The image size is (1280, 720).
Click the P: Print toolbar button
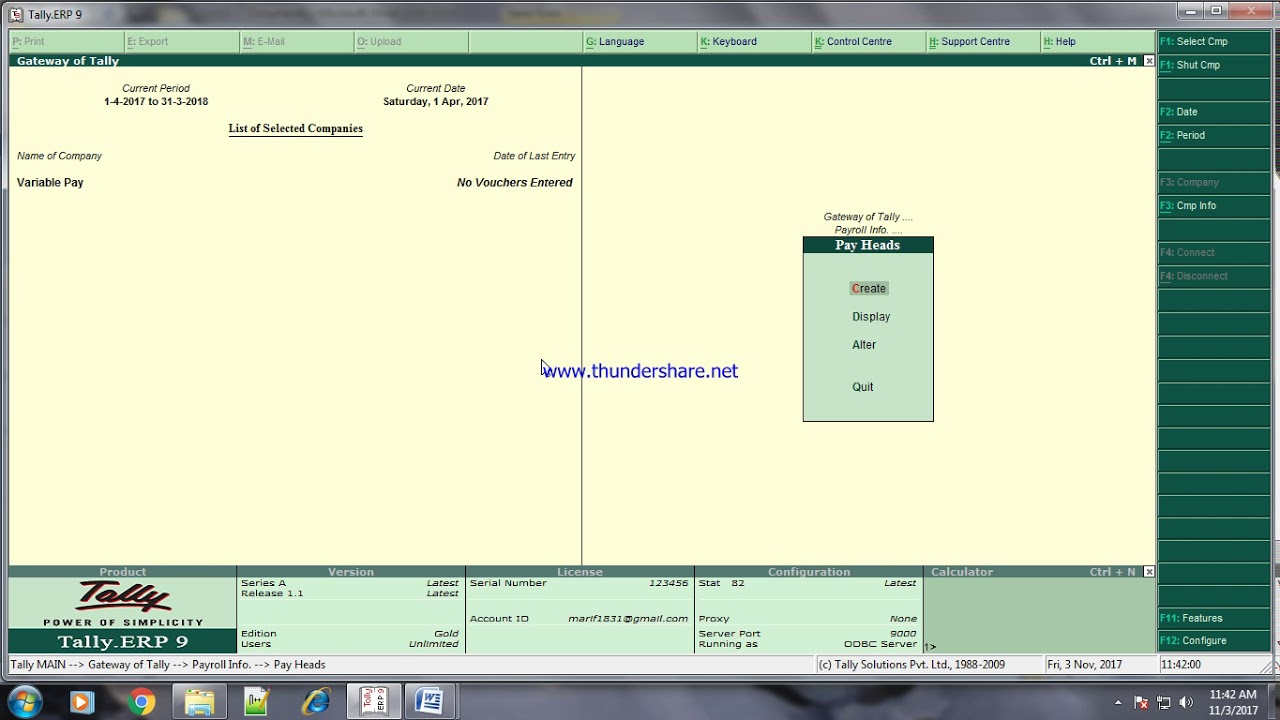point(66,42)
